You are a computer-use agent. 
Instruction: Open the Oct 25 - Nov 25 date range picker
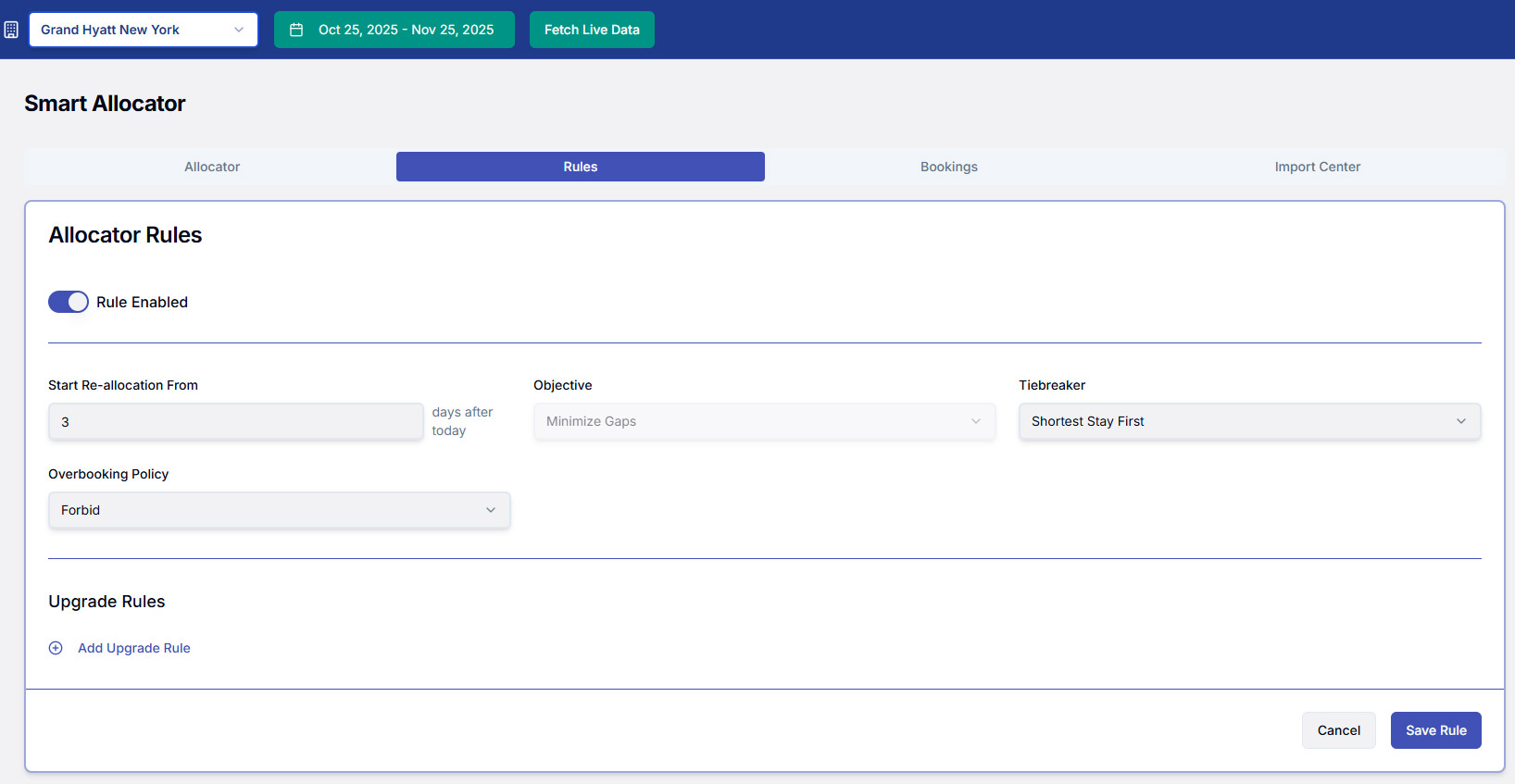click(x=394, y=30)
